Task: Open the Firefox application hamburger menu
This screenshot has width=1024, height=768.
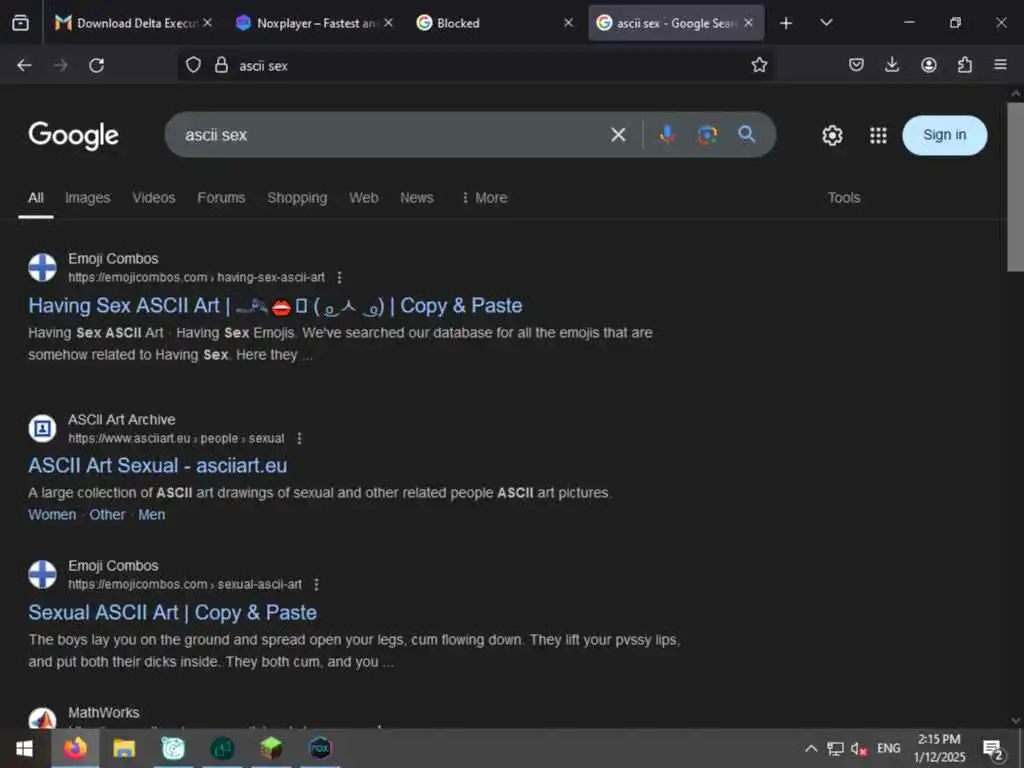Action: [1000, 65]
